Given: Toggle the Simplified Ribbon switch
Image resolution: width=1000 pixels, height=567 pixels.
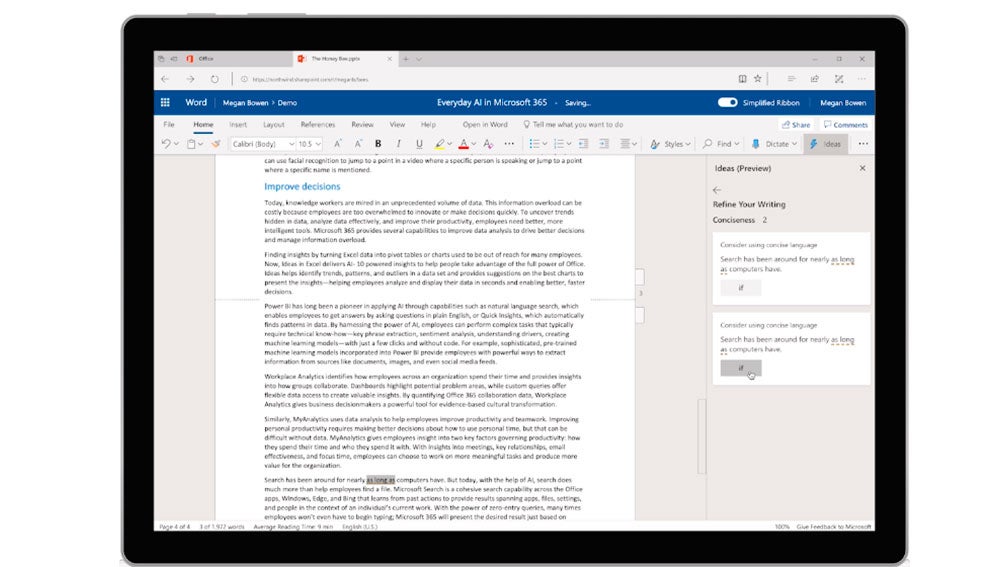Looking at the screenshot, I should coord(727,102).
